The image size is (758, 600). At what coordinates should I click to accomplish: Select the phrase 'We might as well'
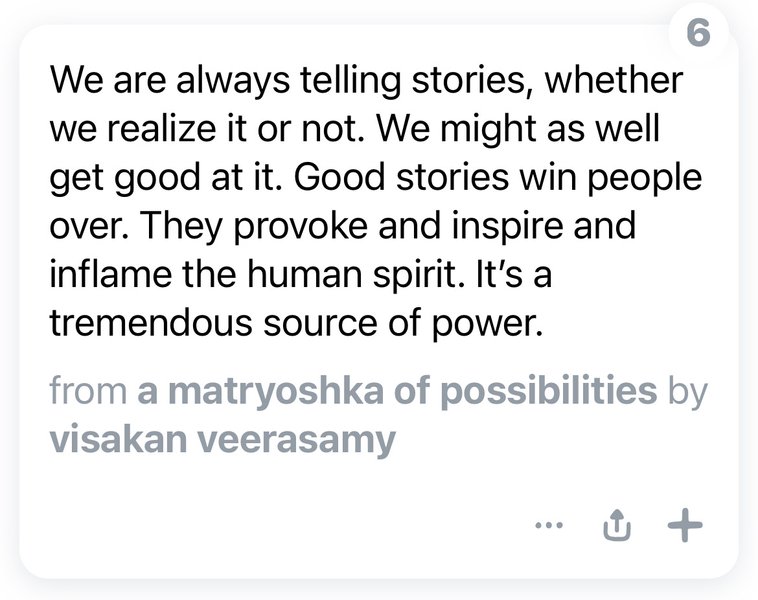pyautogui.click(x=518, y=129)
